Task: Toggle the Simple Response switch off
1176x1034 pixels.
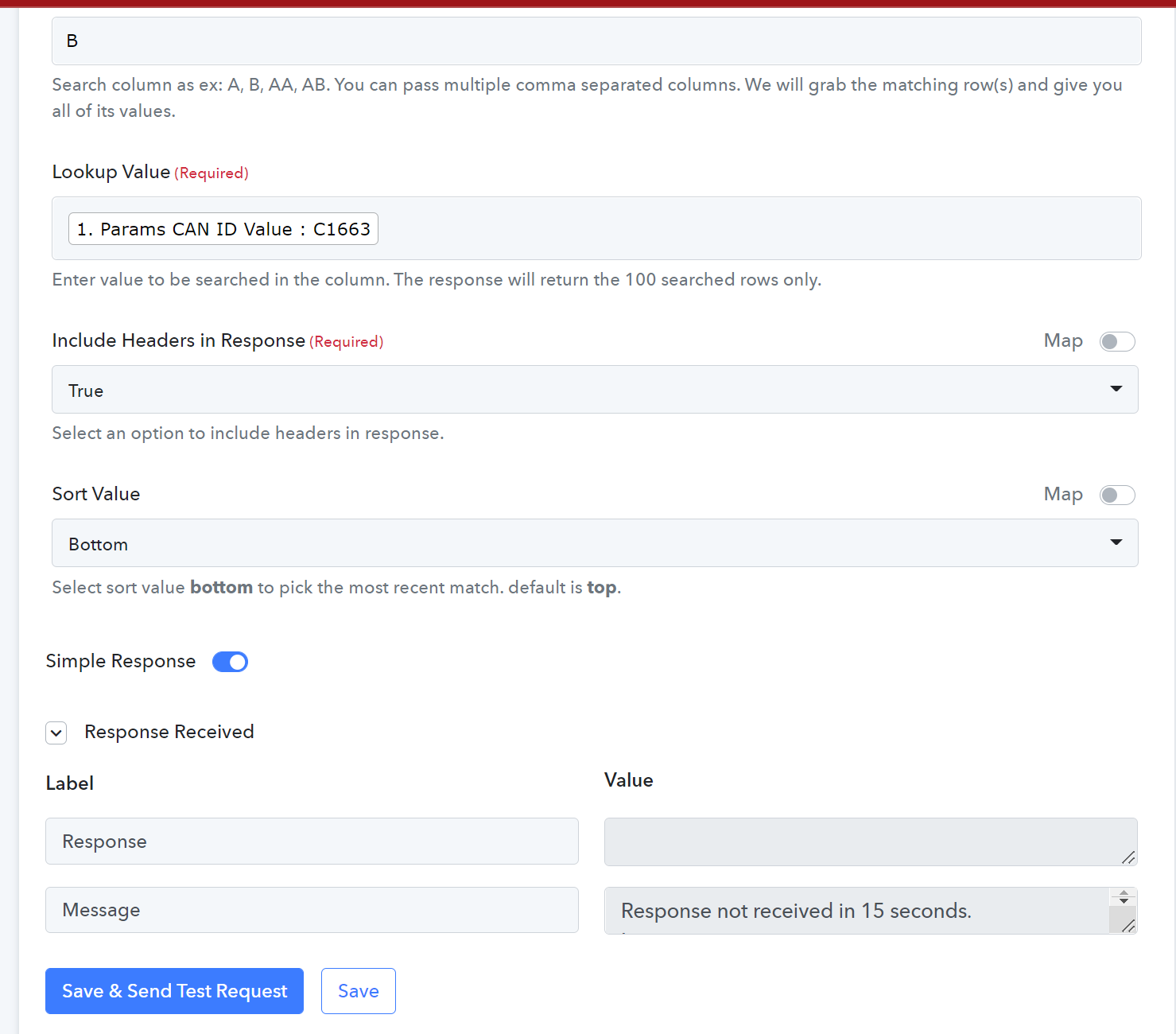Action: [x=231, y=662]
